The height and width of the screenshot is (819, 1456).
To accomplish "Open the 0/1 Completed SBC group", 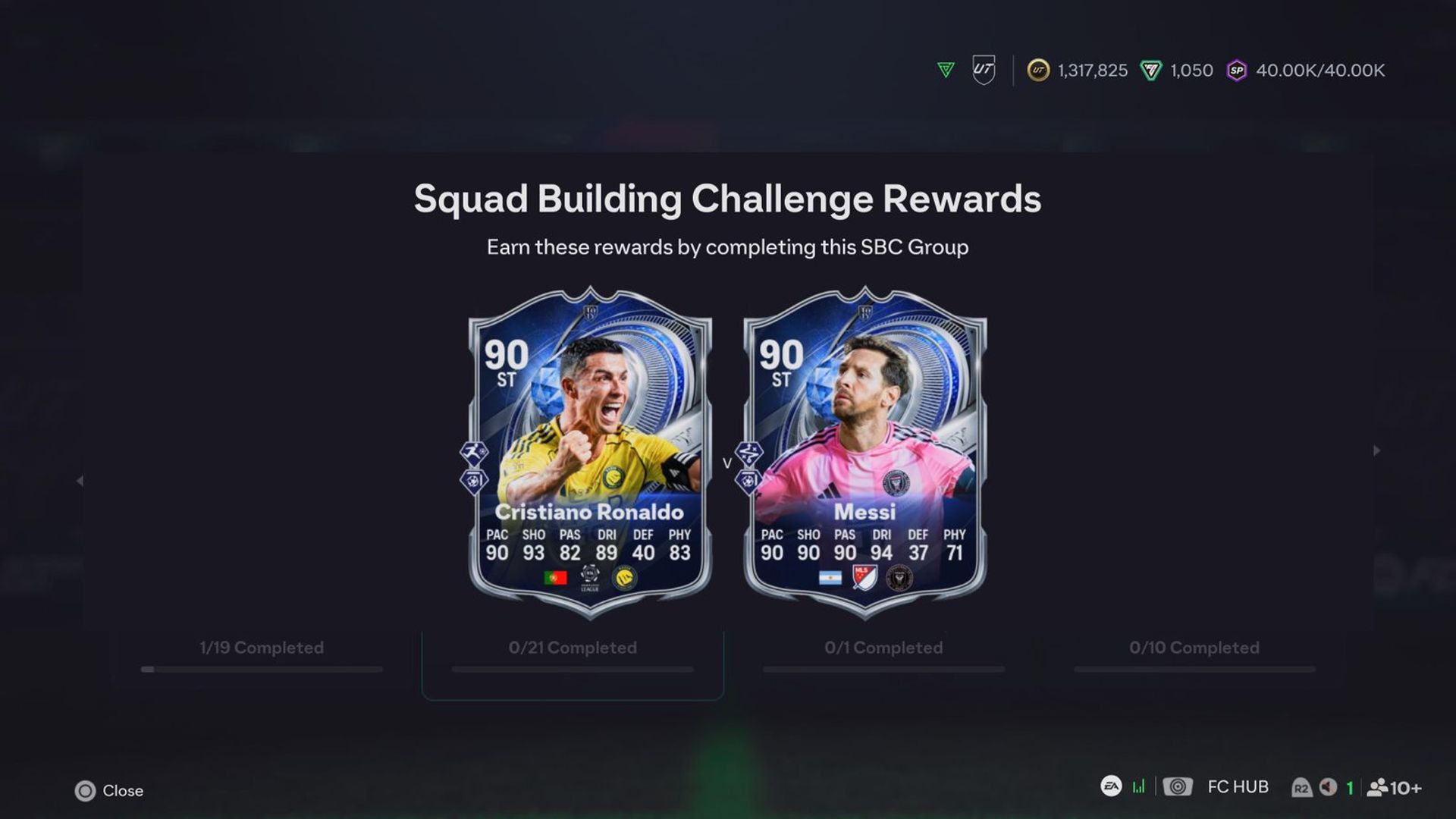I will (883, 658).
